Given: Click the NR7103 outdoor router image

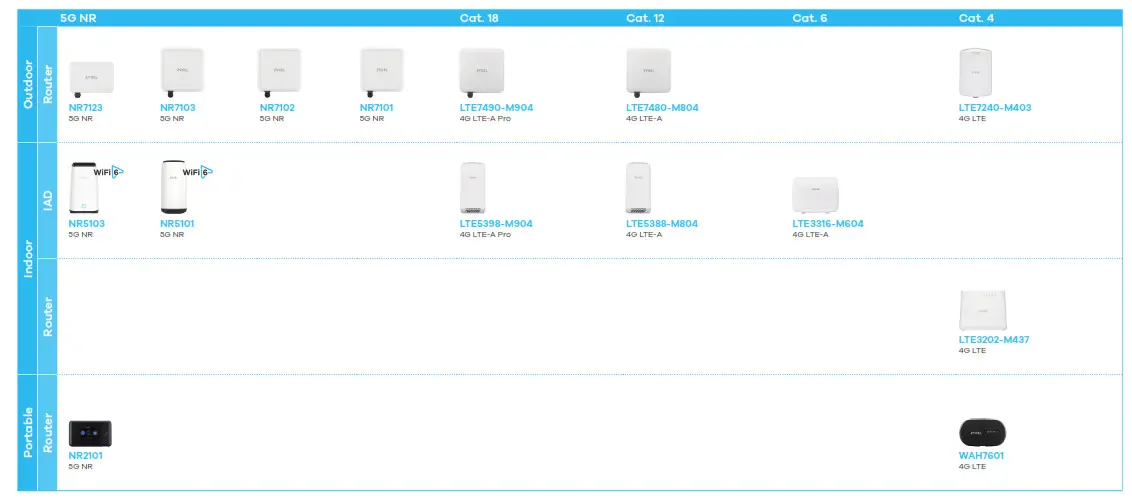Looking at the screenshot, I should point(181,72).
